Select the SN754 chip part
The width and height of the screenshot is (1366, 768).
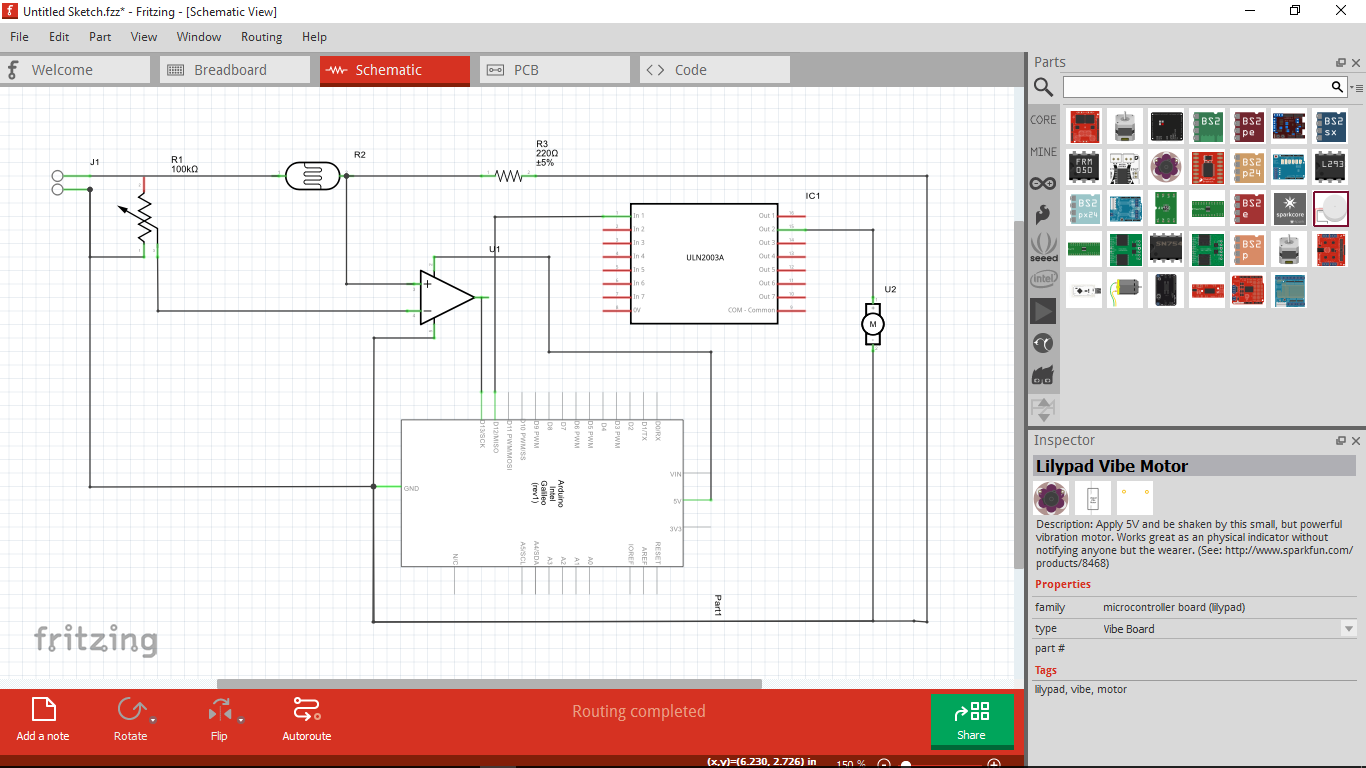(x=1166, y=249)
